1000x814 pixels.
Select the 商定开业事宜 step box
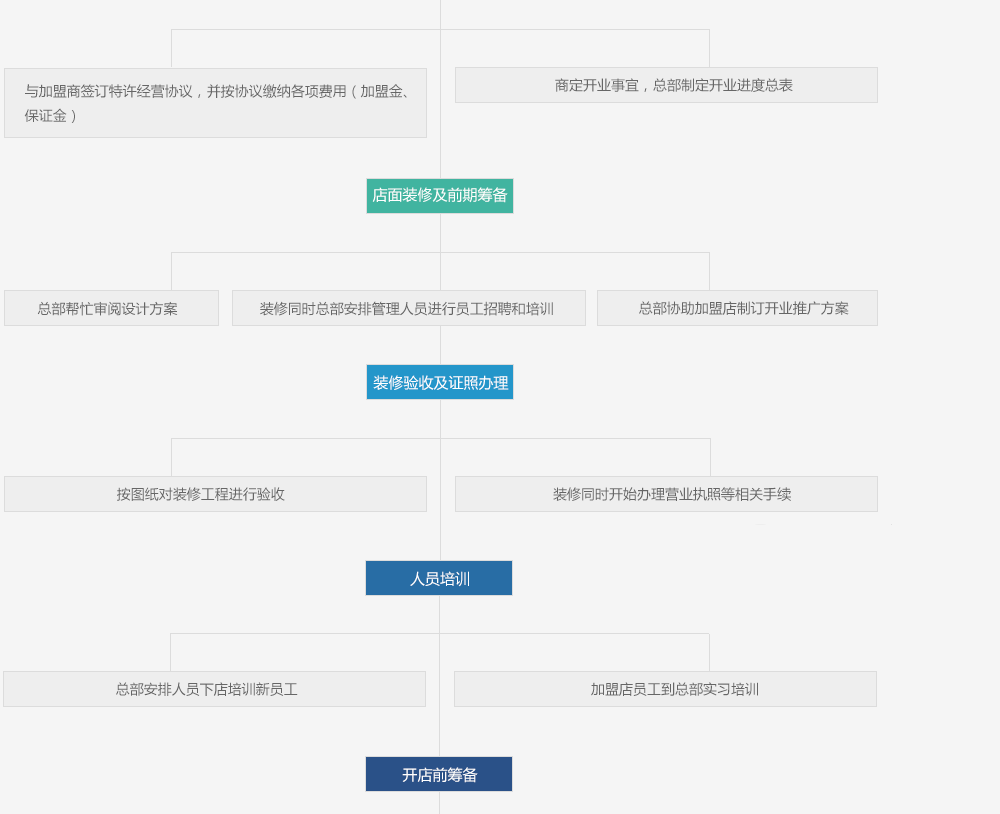pyautogui.click(x=666, y=85)
